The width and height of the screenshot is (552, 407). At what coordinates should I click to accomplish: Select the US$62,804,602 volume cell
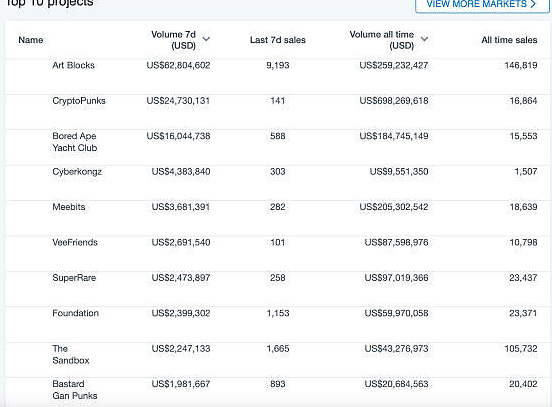178,65
